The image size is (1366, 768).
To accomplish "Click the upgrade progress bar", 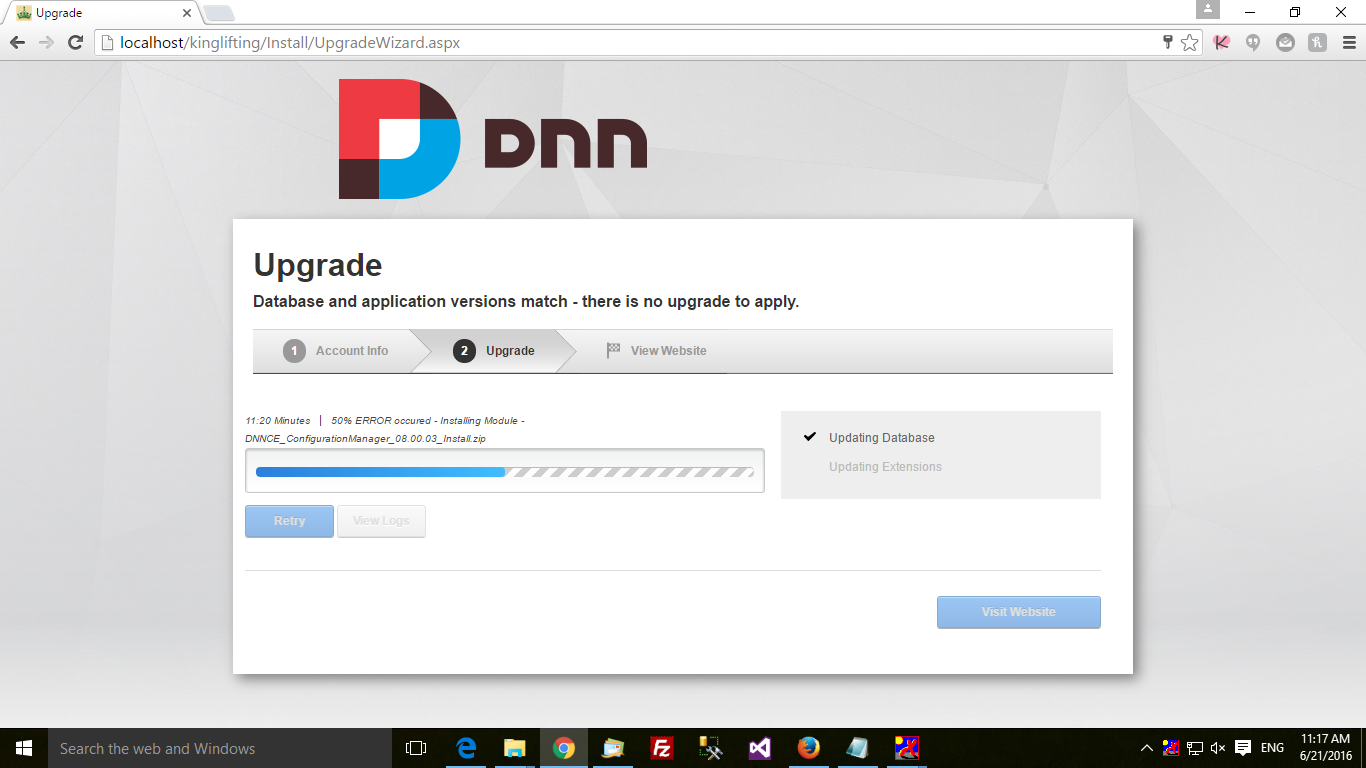I will 505,471.
